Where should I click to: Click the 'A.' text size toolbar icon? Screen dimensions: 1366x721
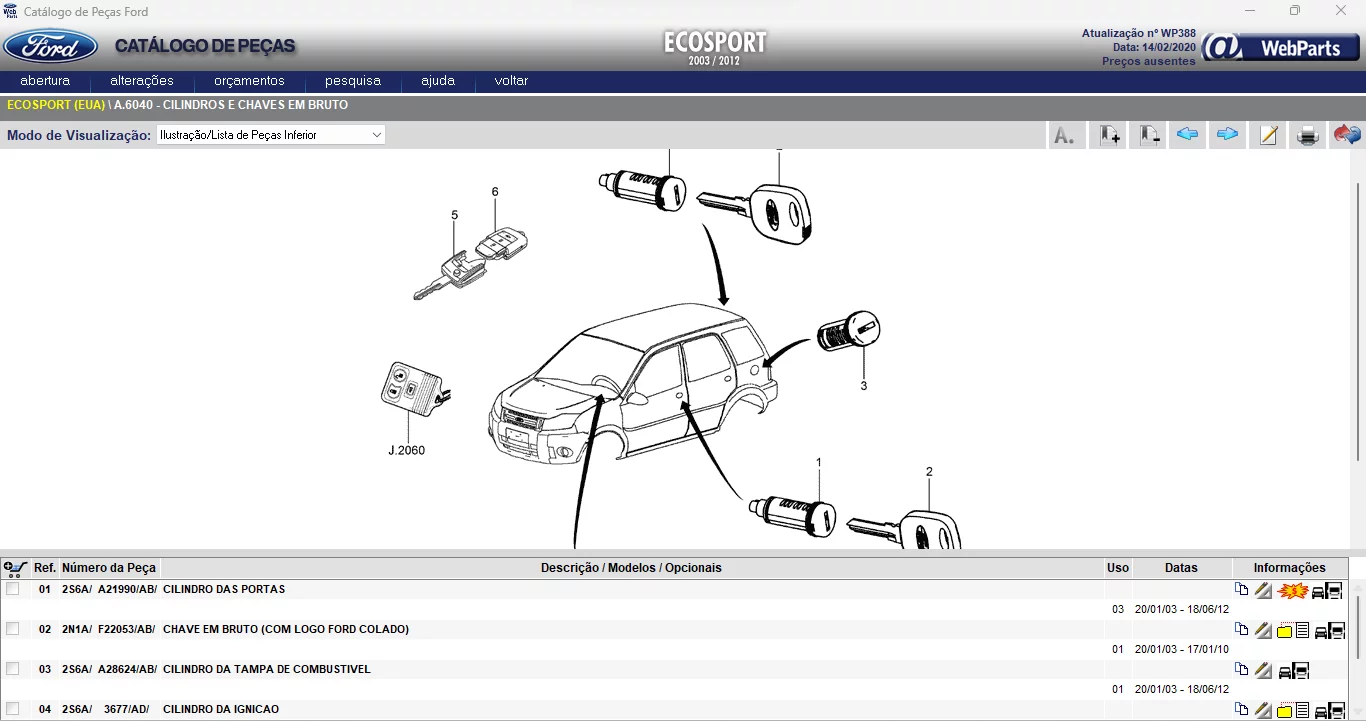pos(1066,134)
